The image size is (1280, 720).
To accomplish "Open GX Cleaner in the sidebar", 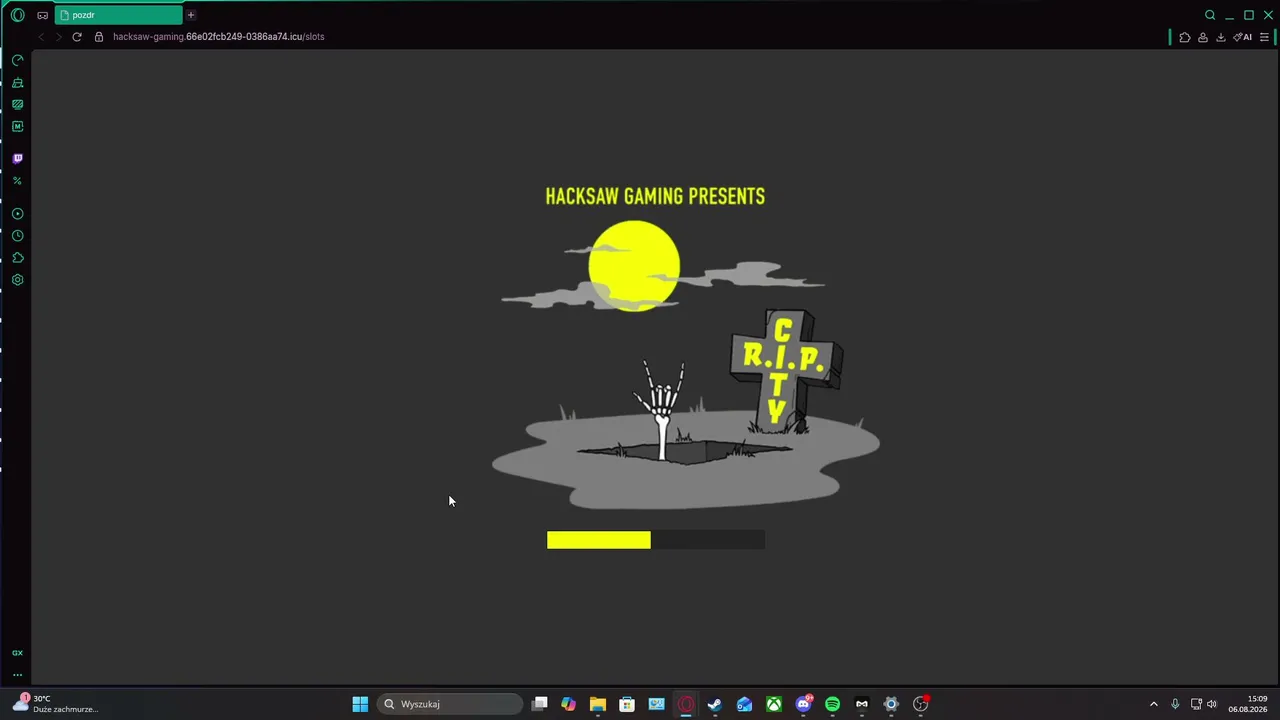I will (17, 83).
